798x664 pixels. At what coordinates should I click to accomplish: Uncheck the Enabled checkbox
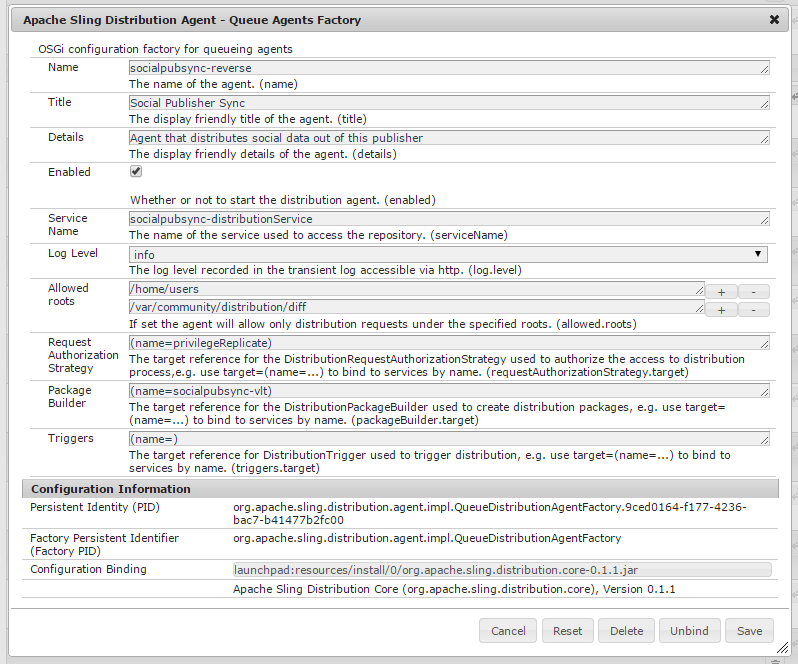click(x=136, y=171)
